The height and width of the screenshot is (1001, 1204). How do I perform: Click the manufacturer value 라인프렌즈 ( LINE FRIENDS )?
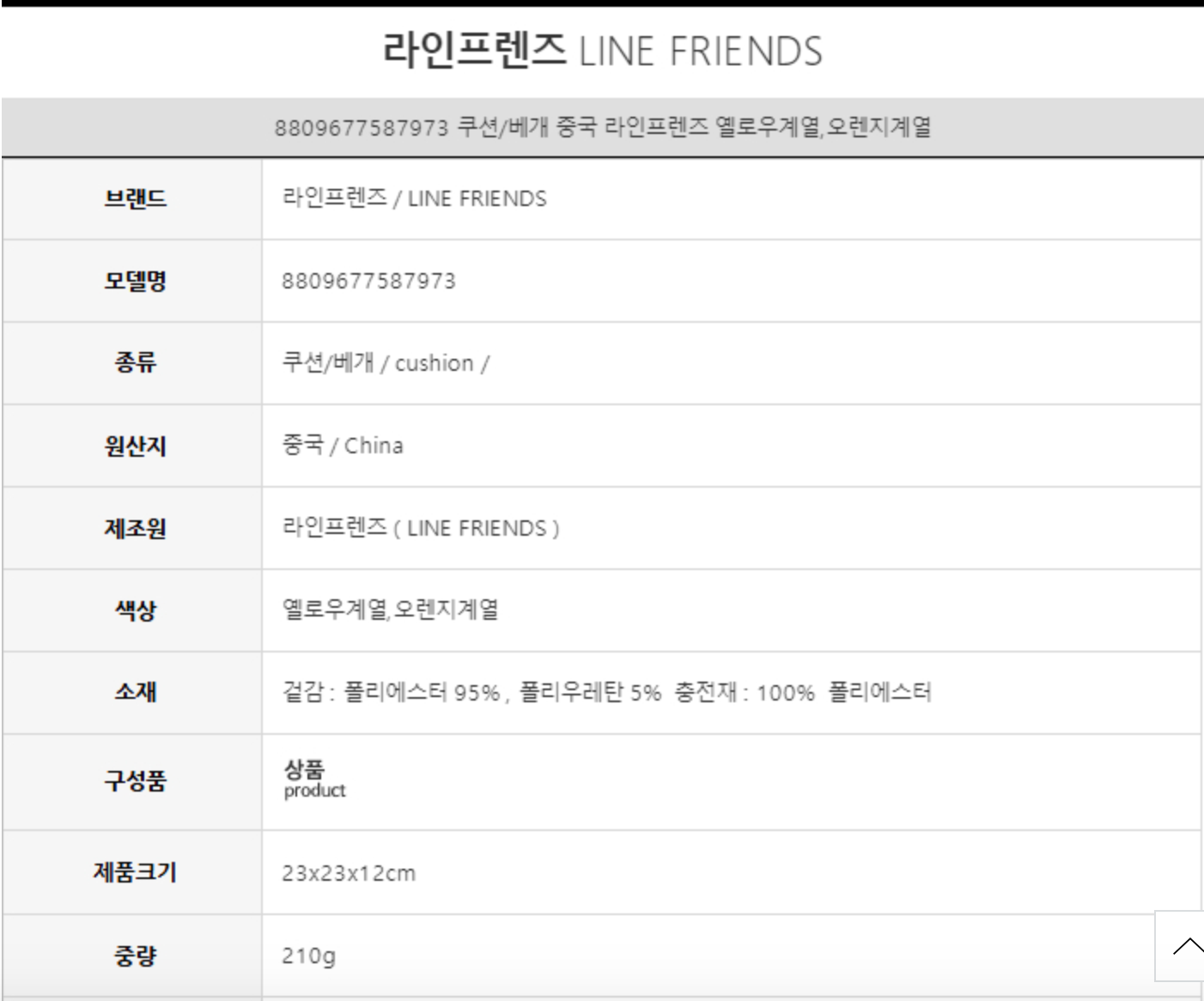point(421,528)
